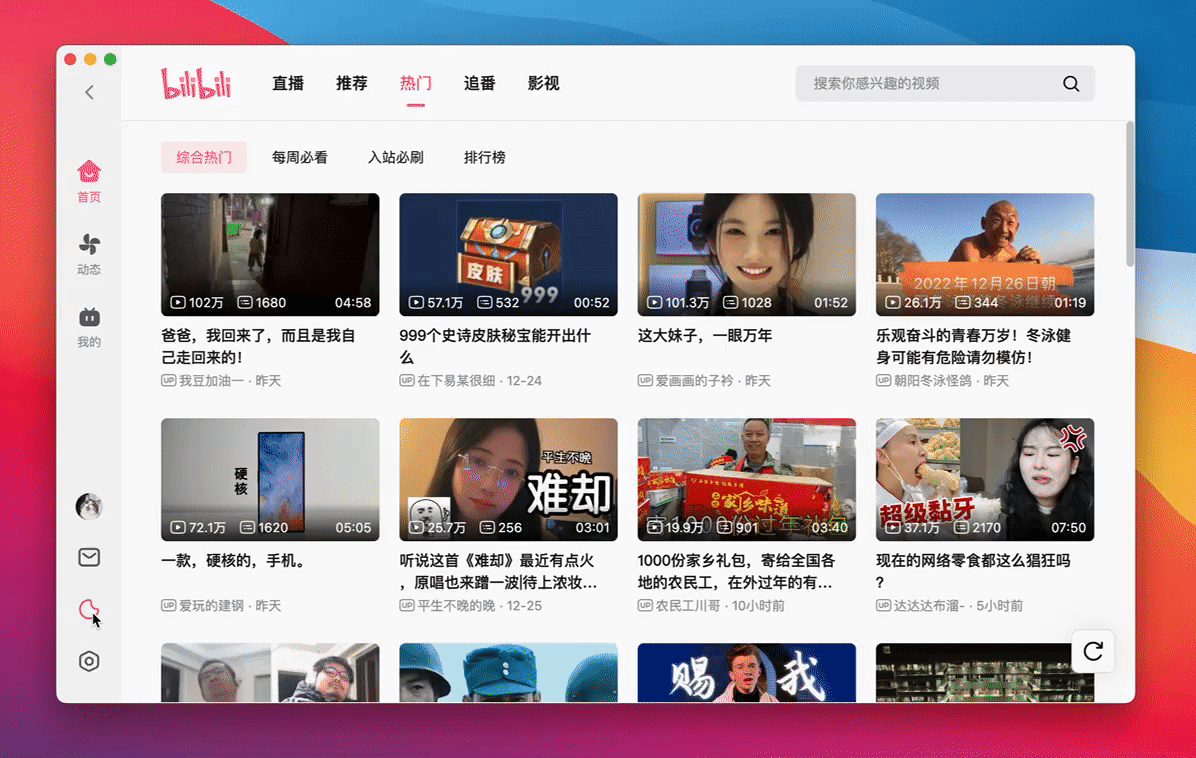Go back with the left chevron arrow
The width and height of the screenshot is (1196, 758).
point(89,92)
